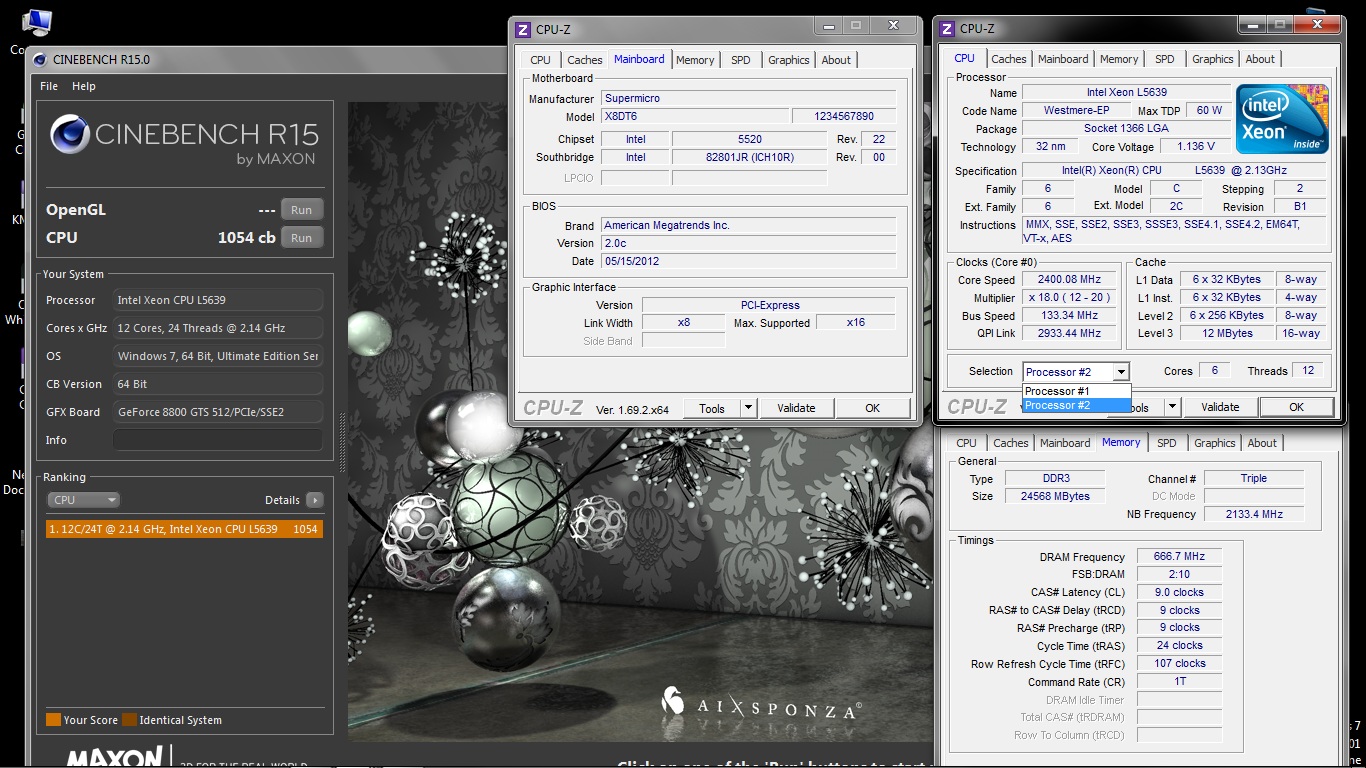Click the 107 clocks tRFC value
The height and width of the screenshot is (768, 1366).
(x=1179, y=664)
